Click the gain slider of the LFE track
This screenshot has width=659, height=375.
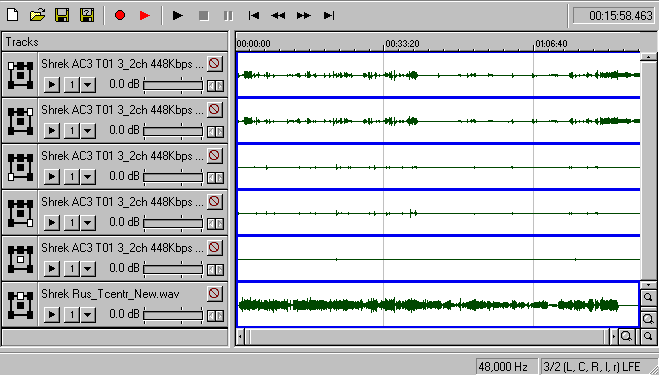click(x=173, y=269)
